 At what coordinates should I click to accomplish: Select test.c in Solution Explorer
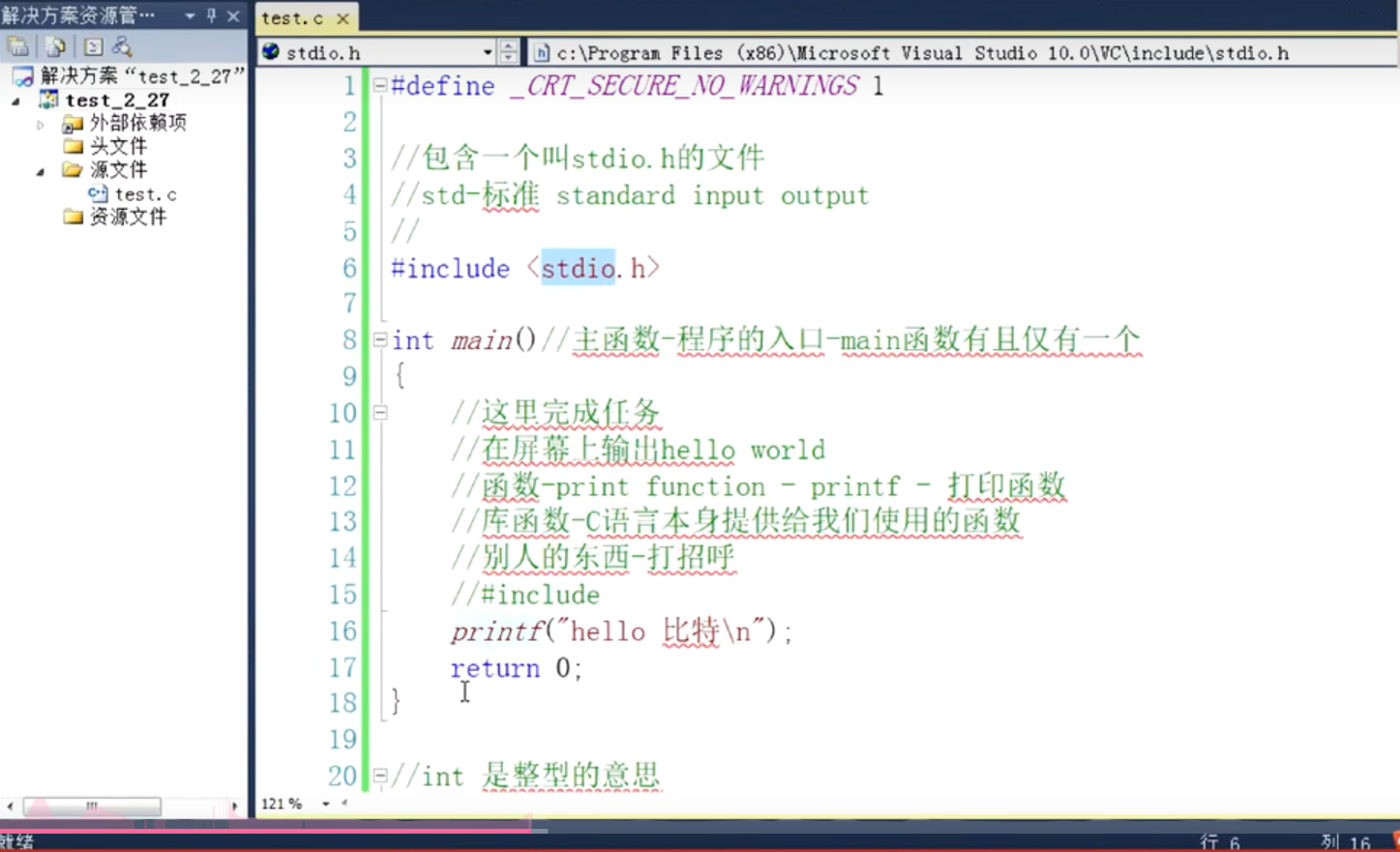tap(145, 193)
